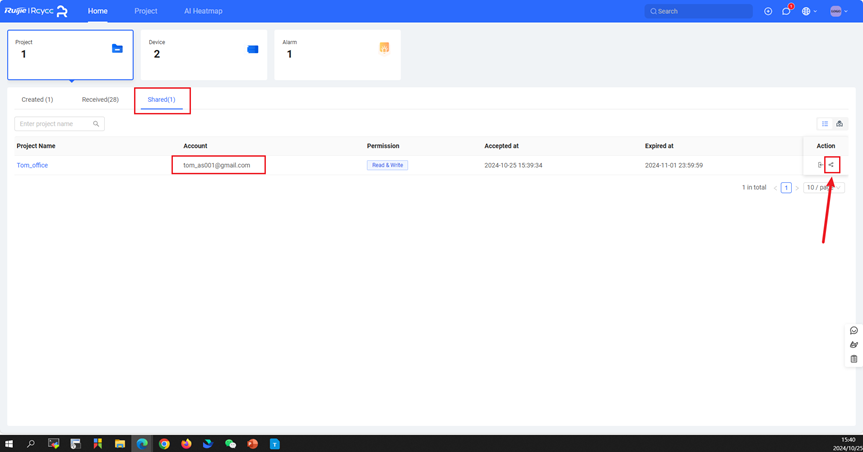Open the Tom_office project link
Viewport: 863px width, 452px height.
click(32, 165)
